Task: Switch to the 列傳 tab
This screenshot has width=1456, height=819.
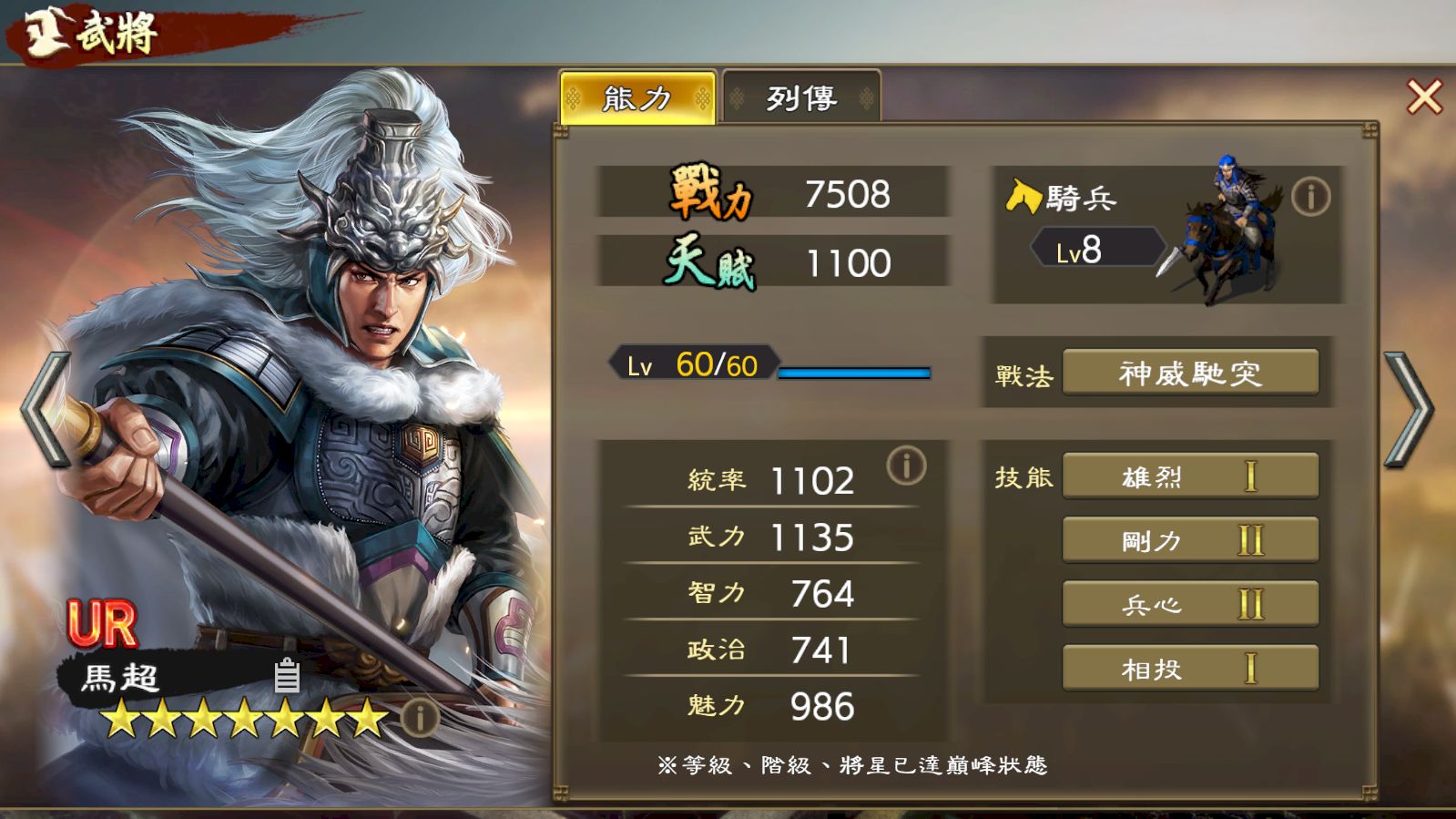Action: [x=801, y=97]
